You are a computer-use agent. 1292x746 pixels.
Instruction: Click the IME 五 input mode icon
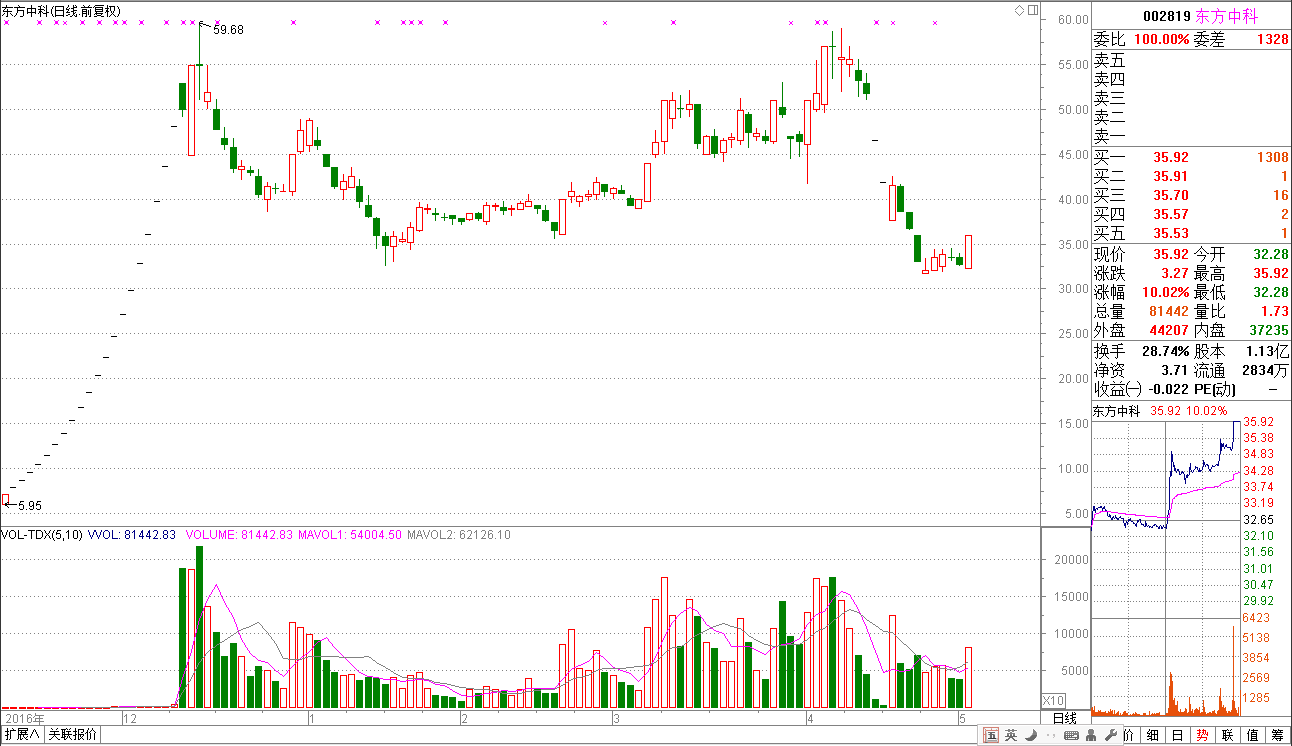pyautogui.click(x=991, y=736)
